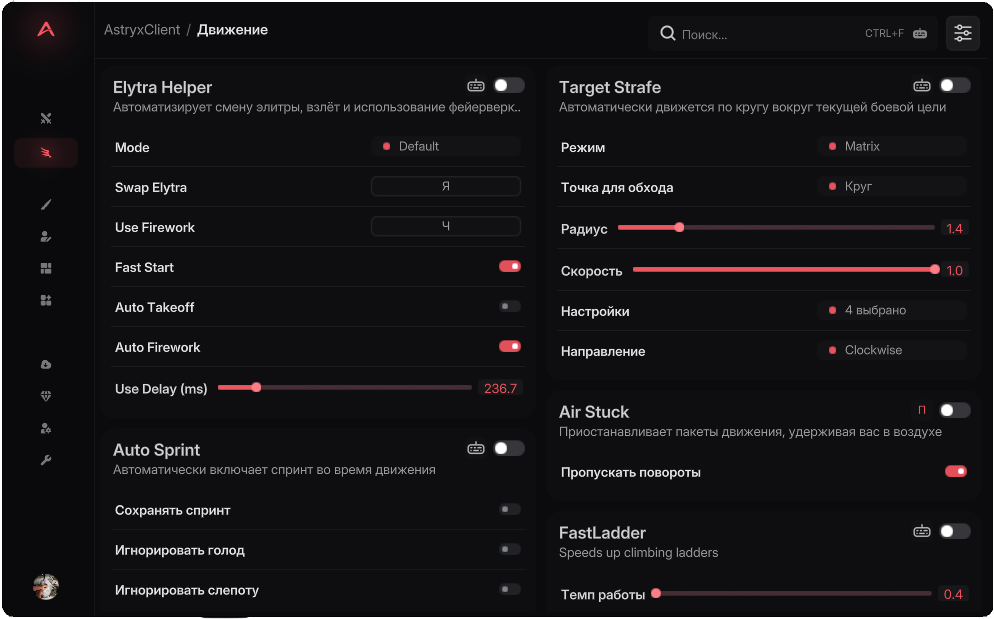Click the Радиус value 1.4
This screenshot has height=619, width=994.
(x=954, y=228)
